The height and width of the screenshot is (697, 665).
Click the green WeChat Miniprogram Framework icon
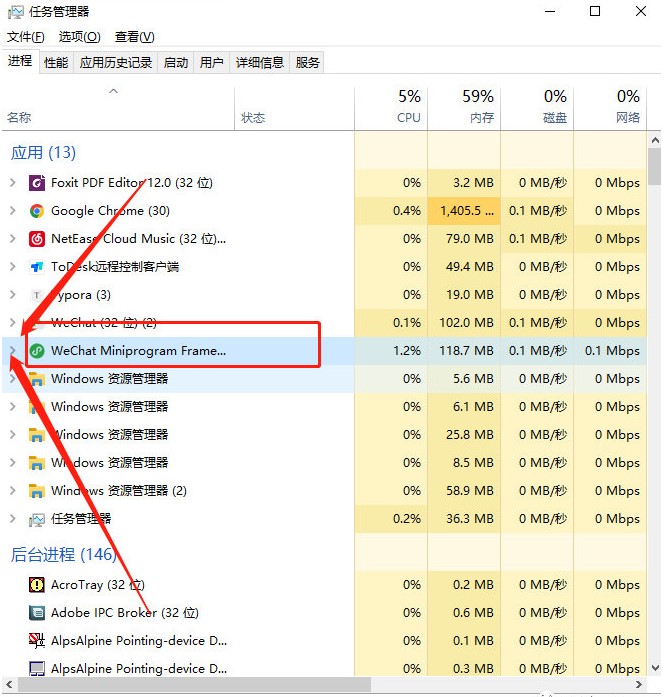(37, 351)
